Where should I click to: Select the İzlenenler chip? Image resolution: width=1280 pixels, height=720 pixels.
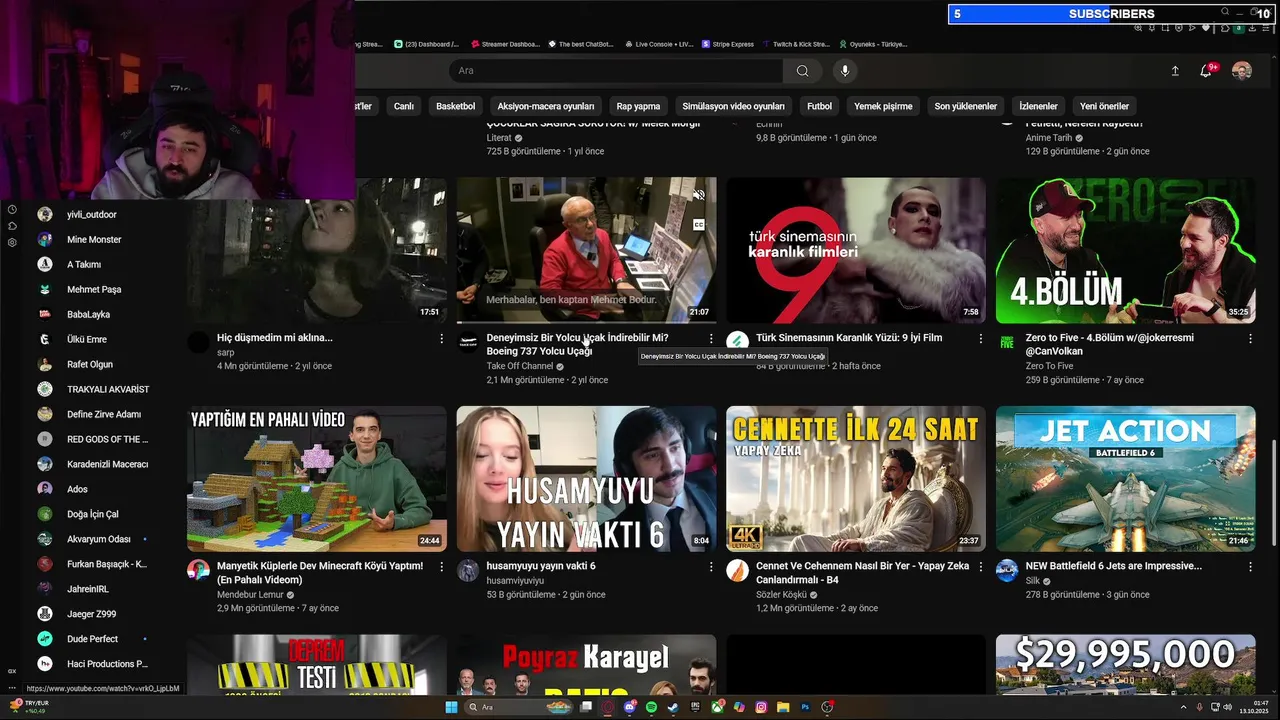pyautogui.click(x=1038, y=106)
